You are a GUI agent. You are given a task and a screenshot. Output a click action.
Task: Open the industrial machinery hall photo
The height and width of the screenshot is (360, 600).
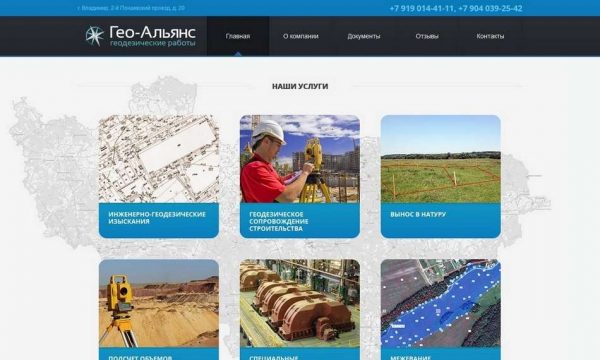click(x=300, y=303)
